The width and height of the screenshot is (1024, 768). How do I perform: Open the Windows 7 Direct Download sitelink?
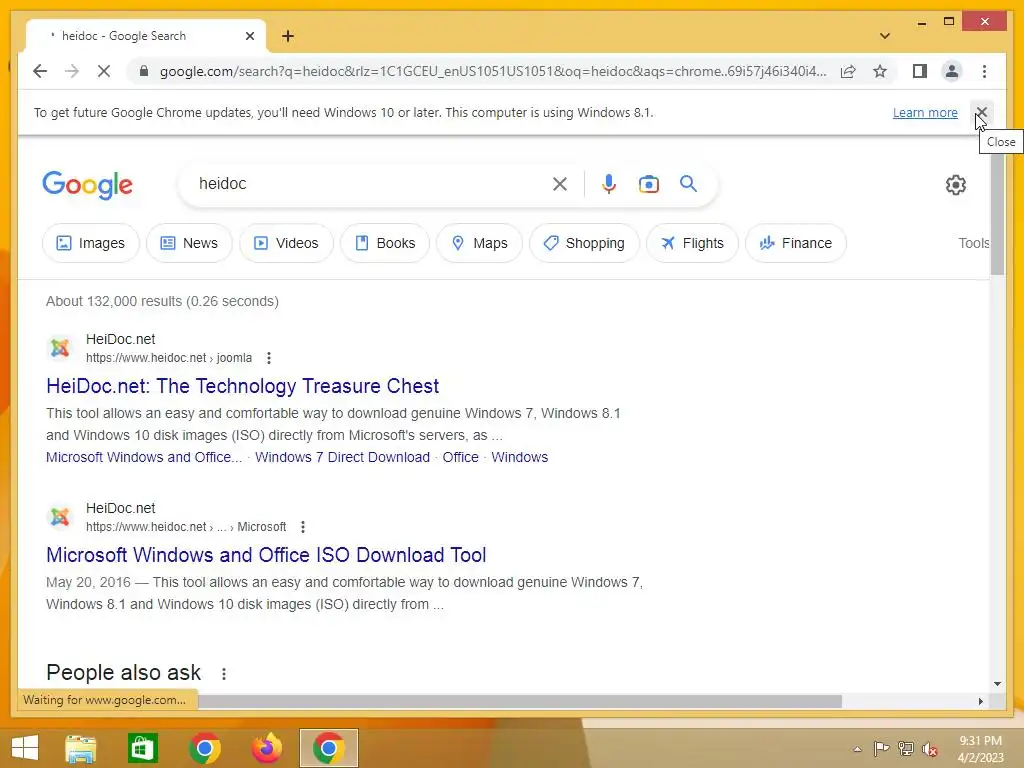click(342, 457)
